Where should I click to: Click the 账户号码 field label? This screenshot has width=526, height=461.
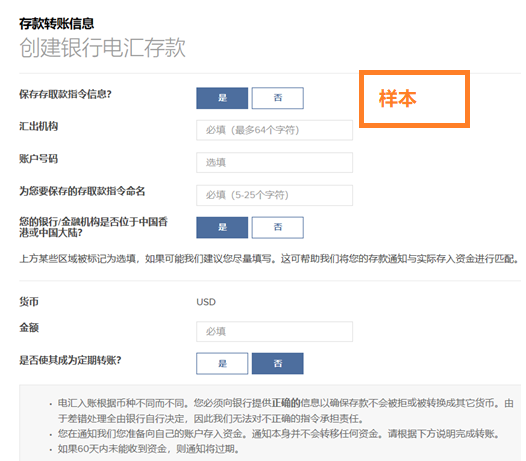click(x=39, y=159)
